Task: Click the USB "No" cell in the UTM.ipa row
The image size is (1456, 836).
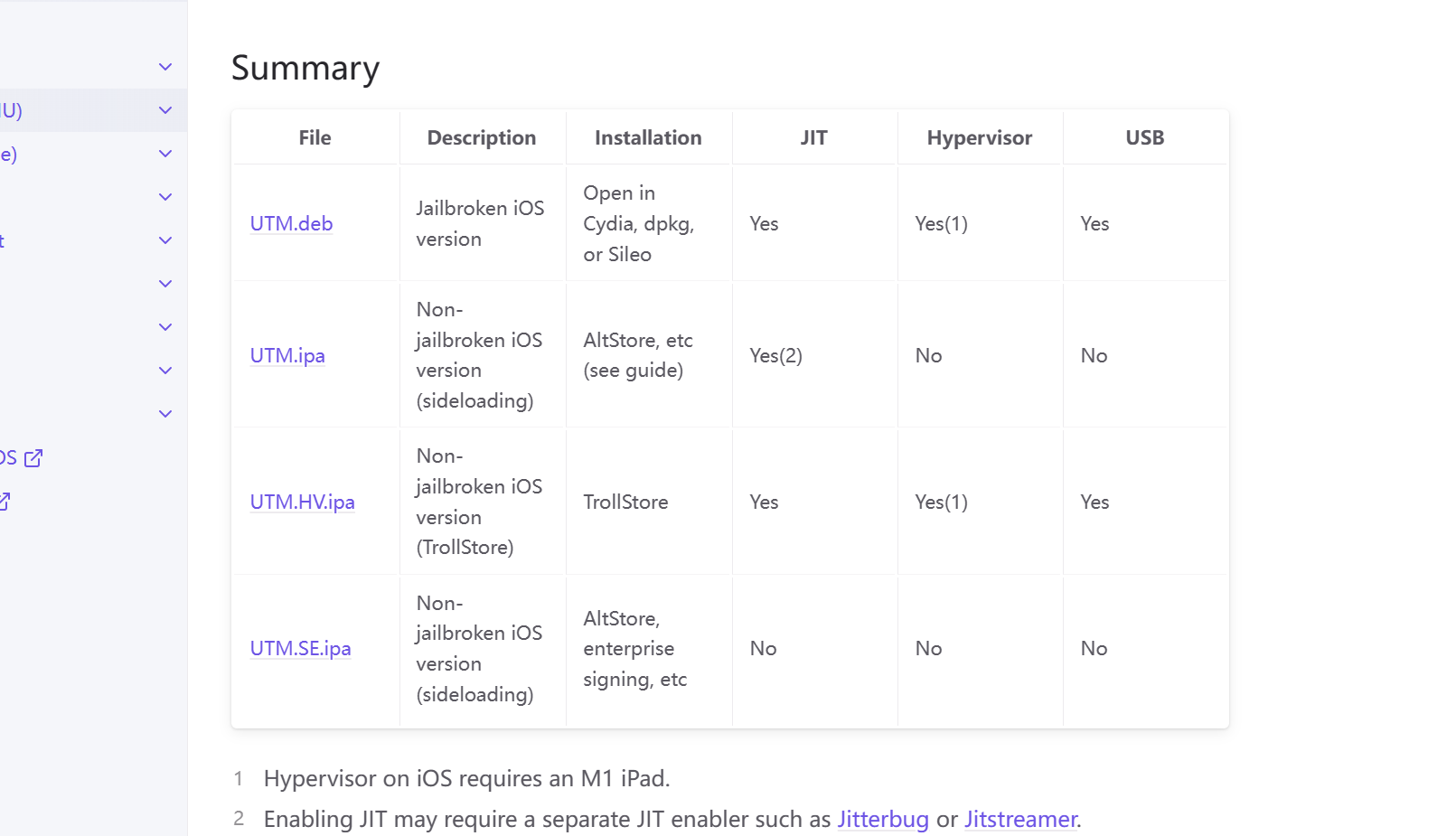Action: pos(1145,355)
